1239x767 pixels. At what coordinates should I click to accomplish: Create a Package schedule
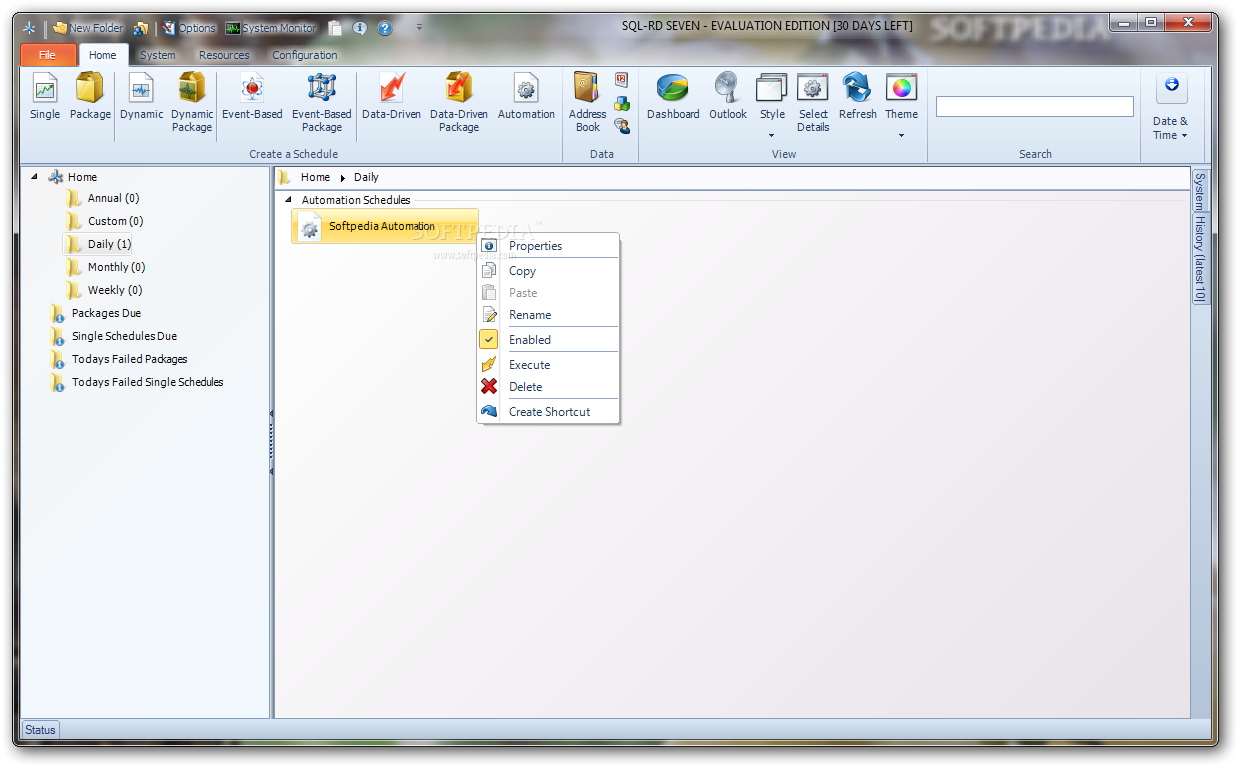tap(90, 97)
